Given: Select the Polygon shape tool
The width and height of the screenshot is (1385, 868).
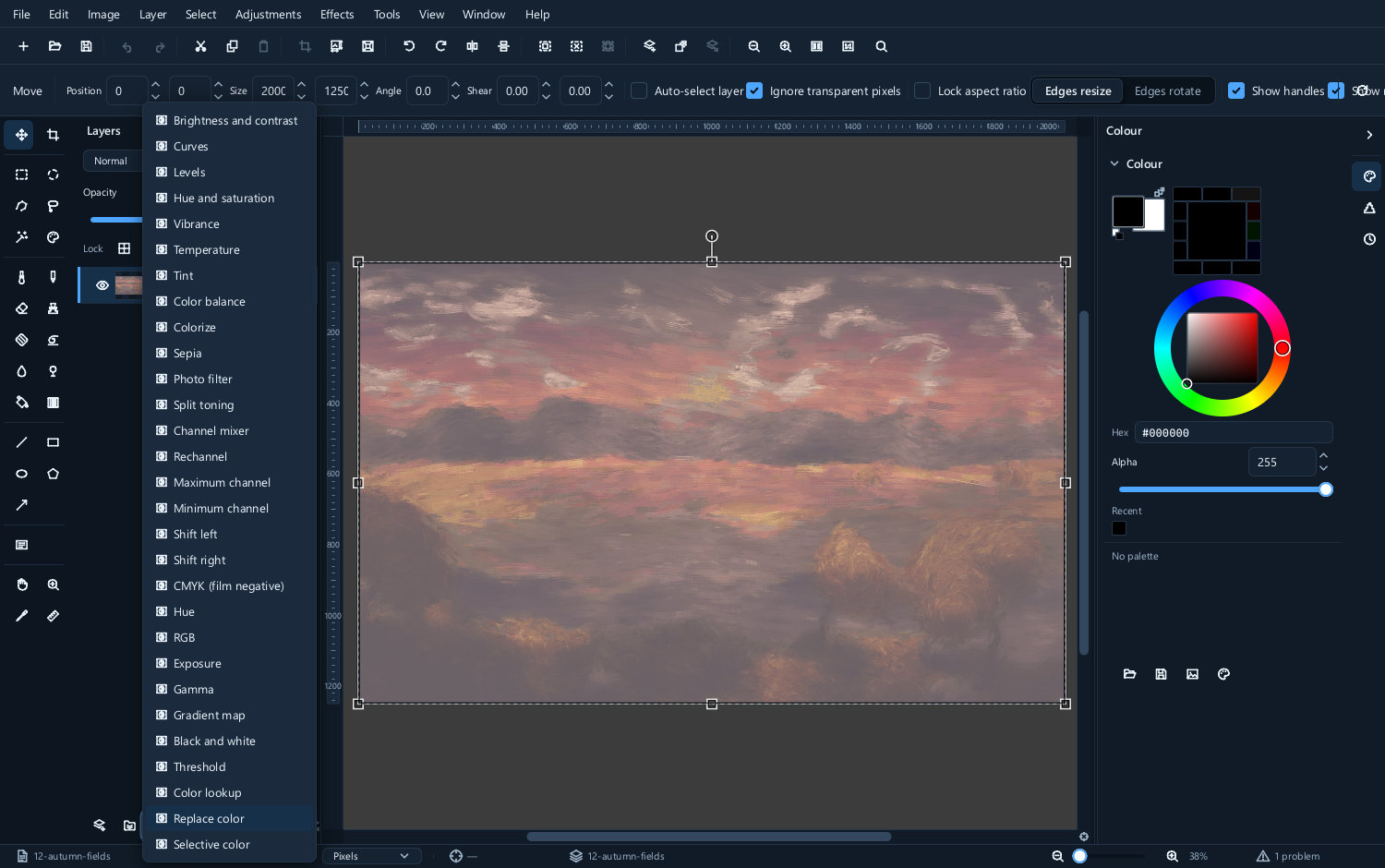Looking at the screenshot, I should [53, 474].
